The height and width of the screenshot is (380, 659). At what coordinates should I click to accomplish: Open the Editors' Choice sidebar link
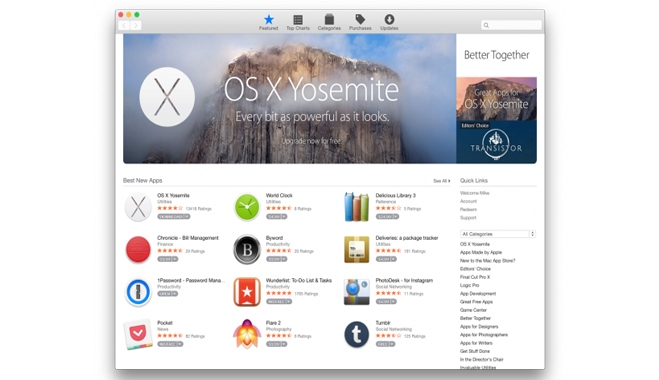point(475,269)
